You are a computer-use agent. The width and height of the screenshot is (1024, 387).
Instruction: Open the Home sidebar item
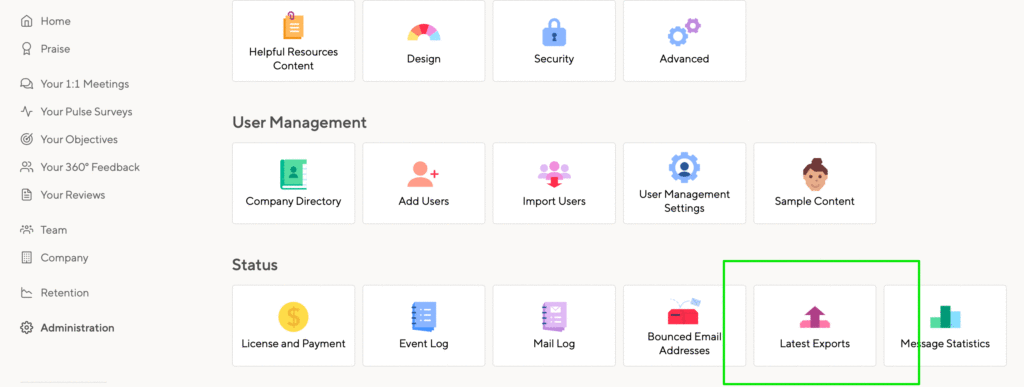click(x=46, y=22)
